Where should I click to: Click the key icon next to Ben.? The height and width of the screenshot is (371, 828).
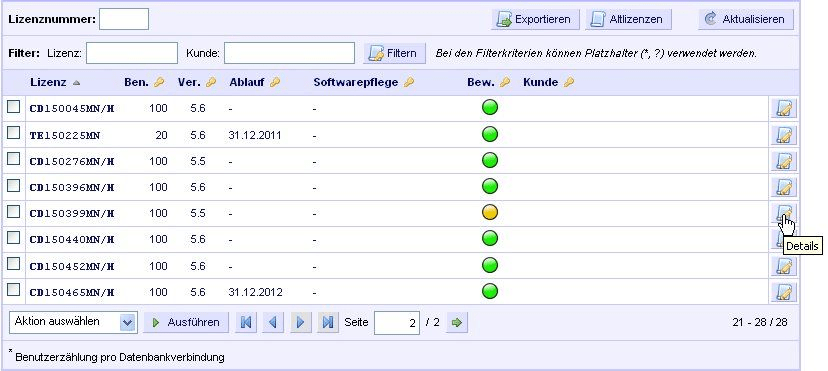tap(159, 82)
